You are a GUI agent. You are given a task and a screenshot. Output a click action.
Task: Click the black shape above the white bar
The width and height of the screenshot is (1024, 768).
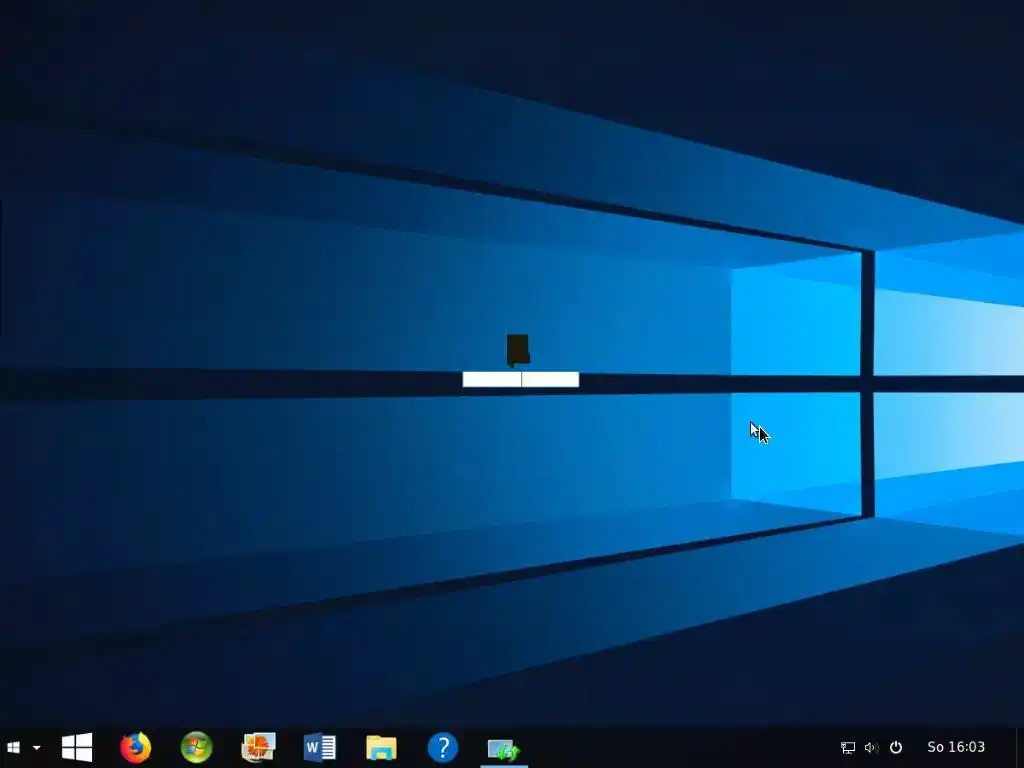point(518,351)
